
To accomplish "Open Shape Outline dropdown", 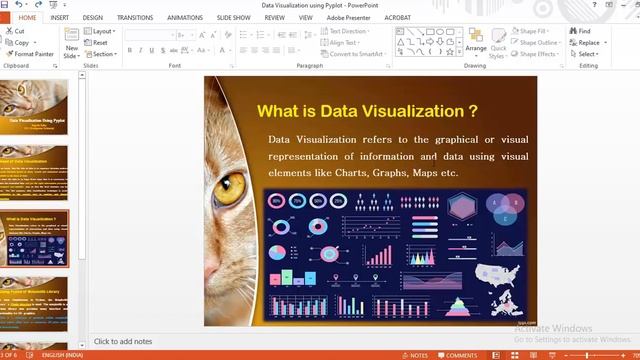I will click(536, 42).
